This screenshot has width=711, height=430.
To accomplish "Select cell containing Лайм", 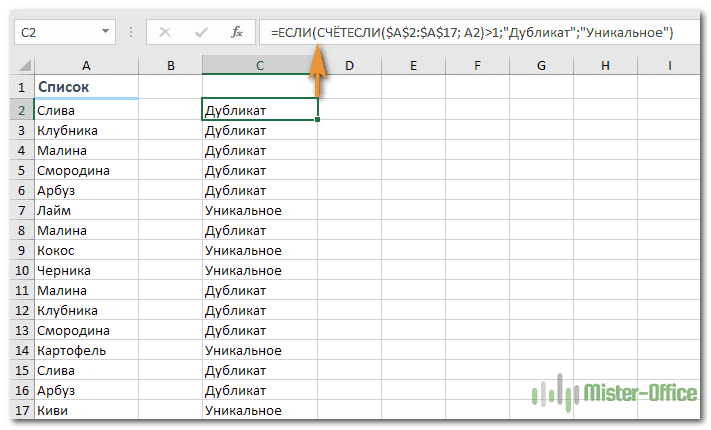I will (86, 210).
